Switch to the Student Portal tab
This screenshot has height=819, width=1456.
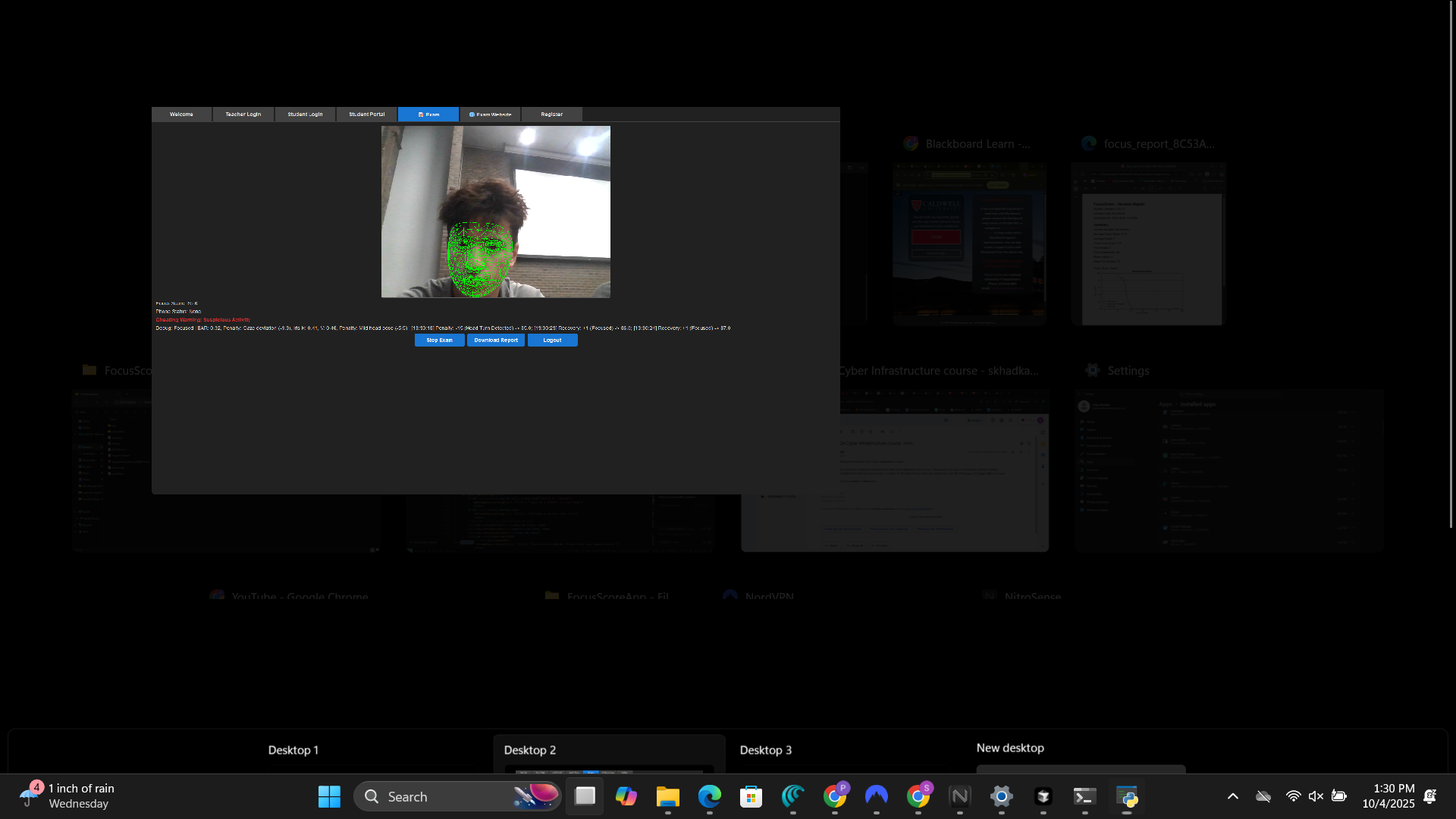[366, 115]
